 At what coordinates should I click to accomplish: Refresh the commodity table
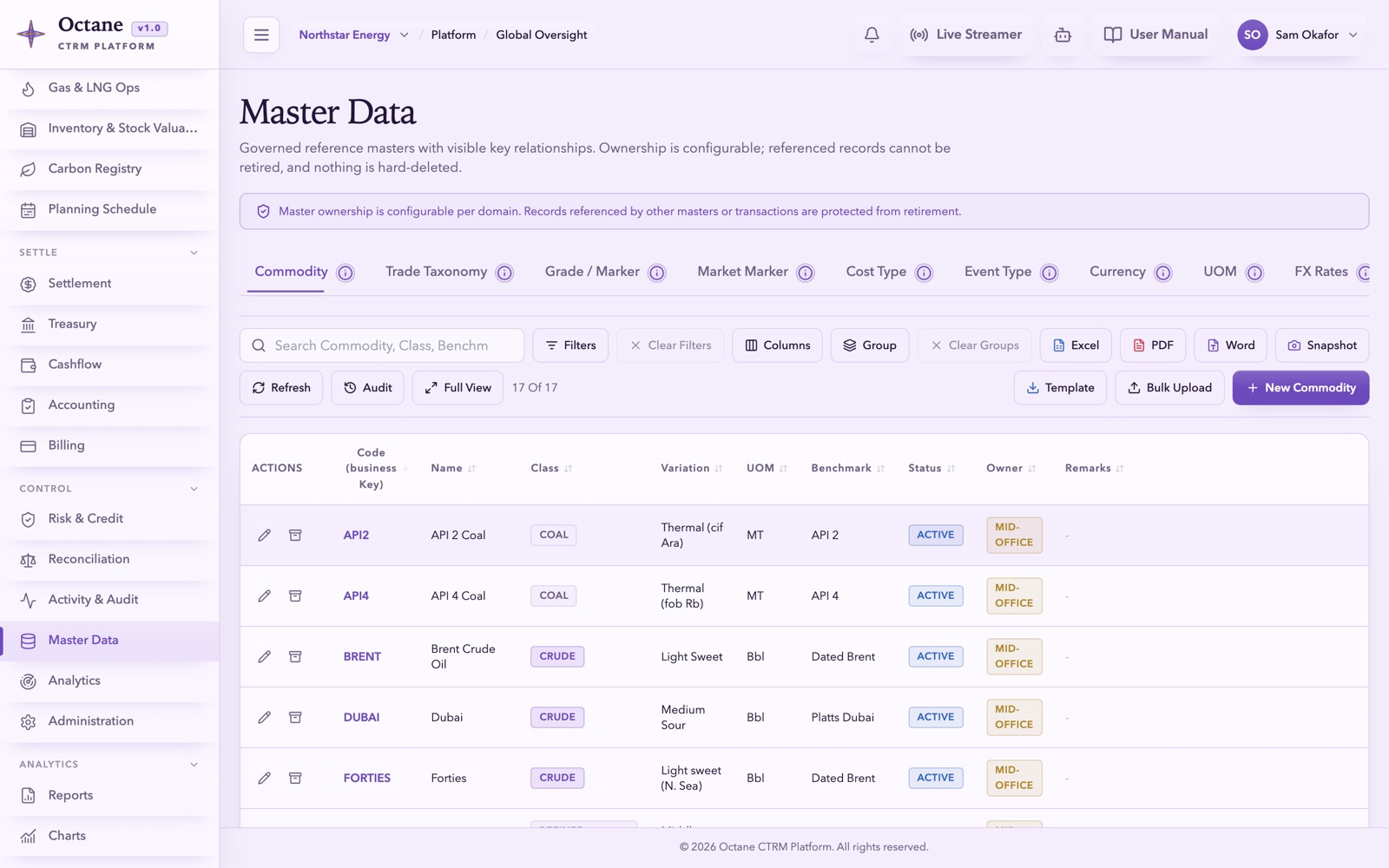(281, 388)
